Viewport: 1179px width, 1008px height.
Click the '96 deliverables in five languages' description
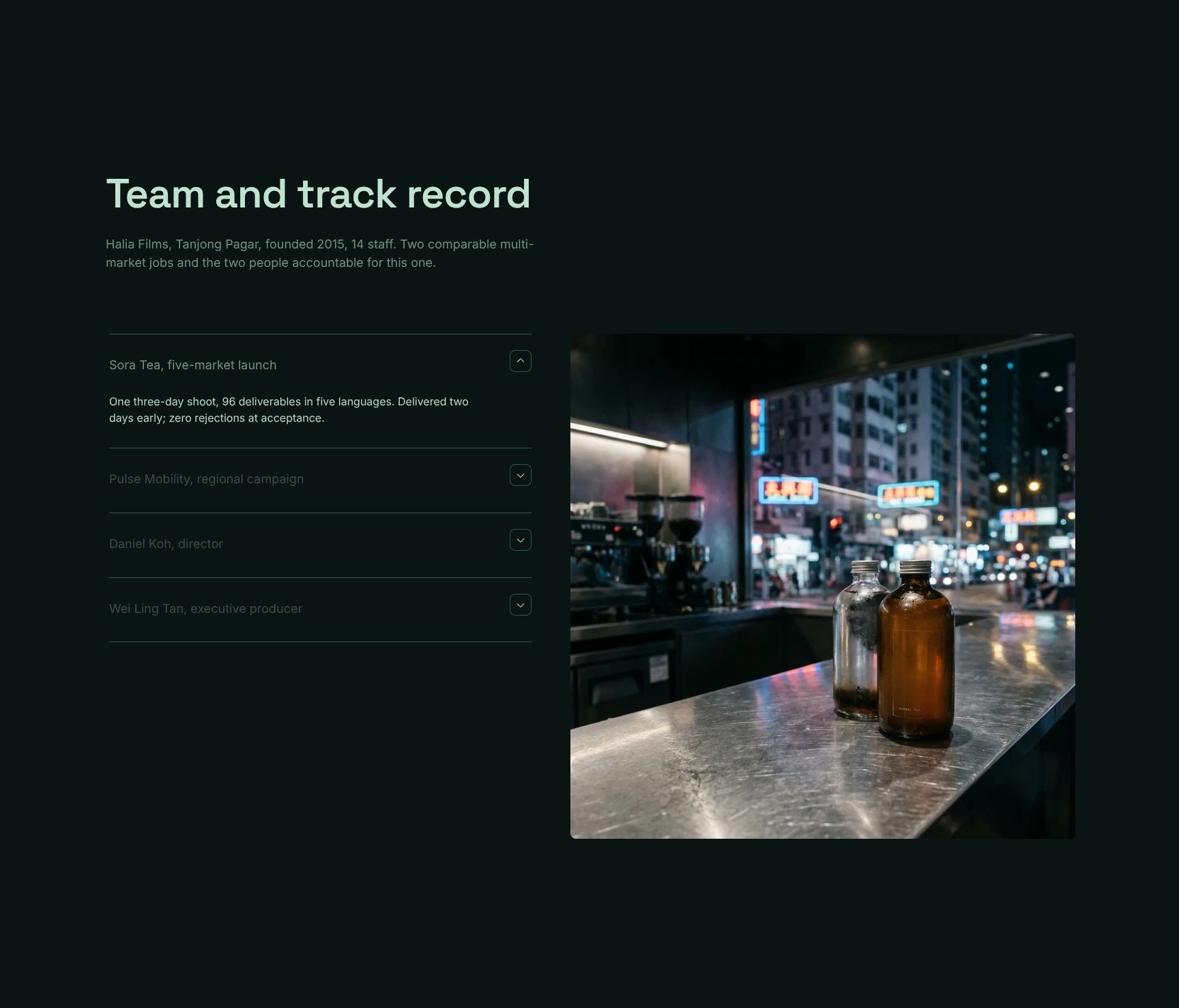(289, 409)
